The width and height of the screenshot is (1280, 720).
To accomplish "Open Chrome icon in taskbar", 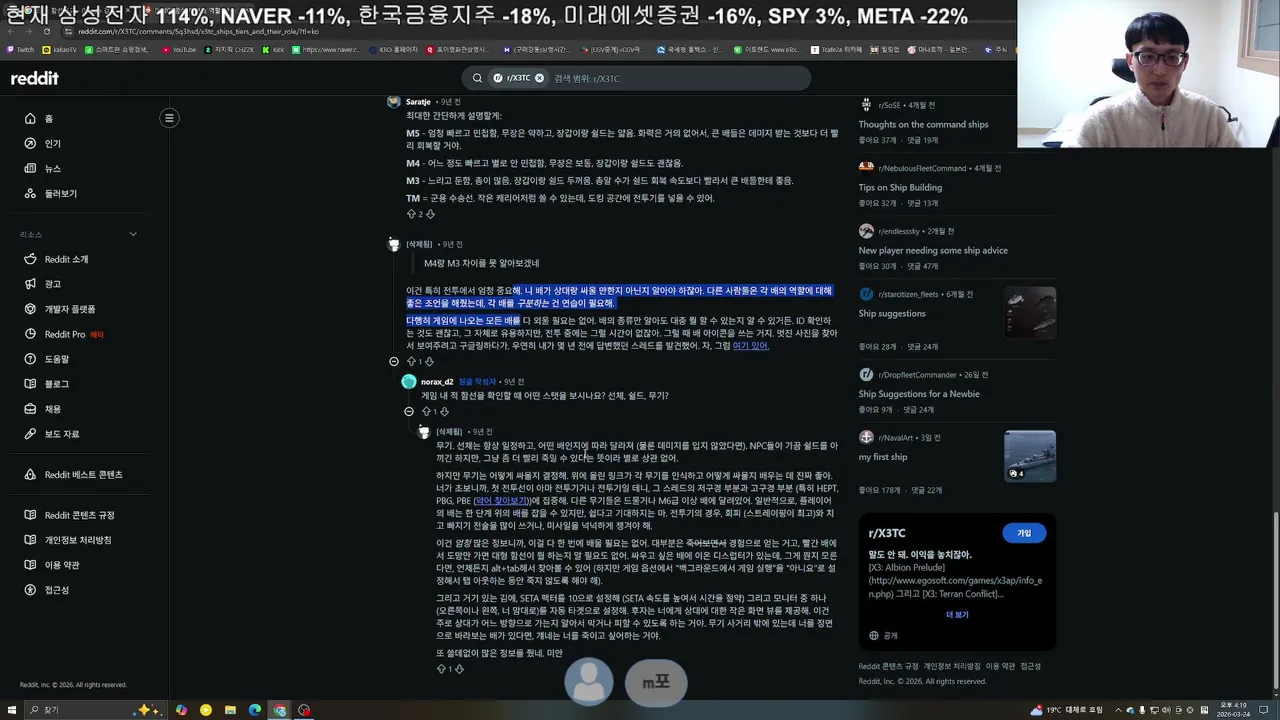I will [x=280, y=710].
